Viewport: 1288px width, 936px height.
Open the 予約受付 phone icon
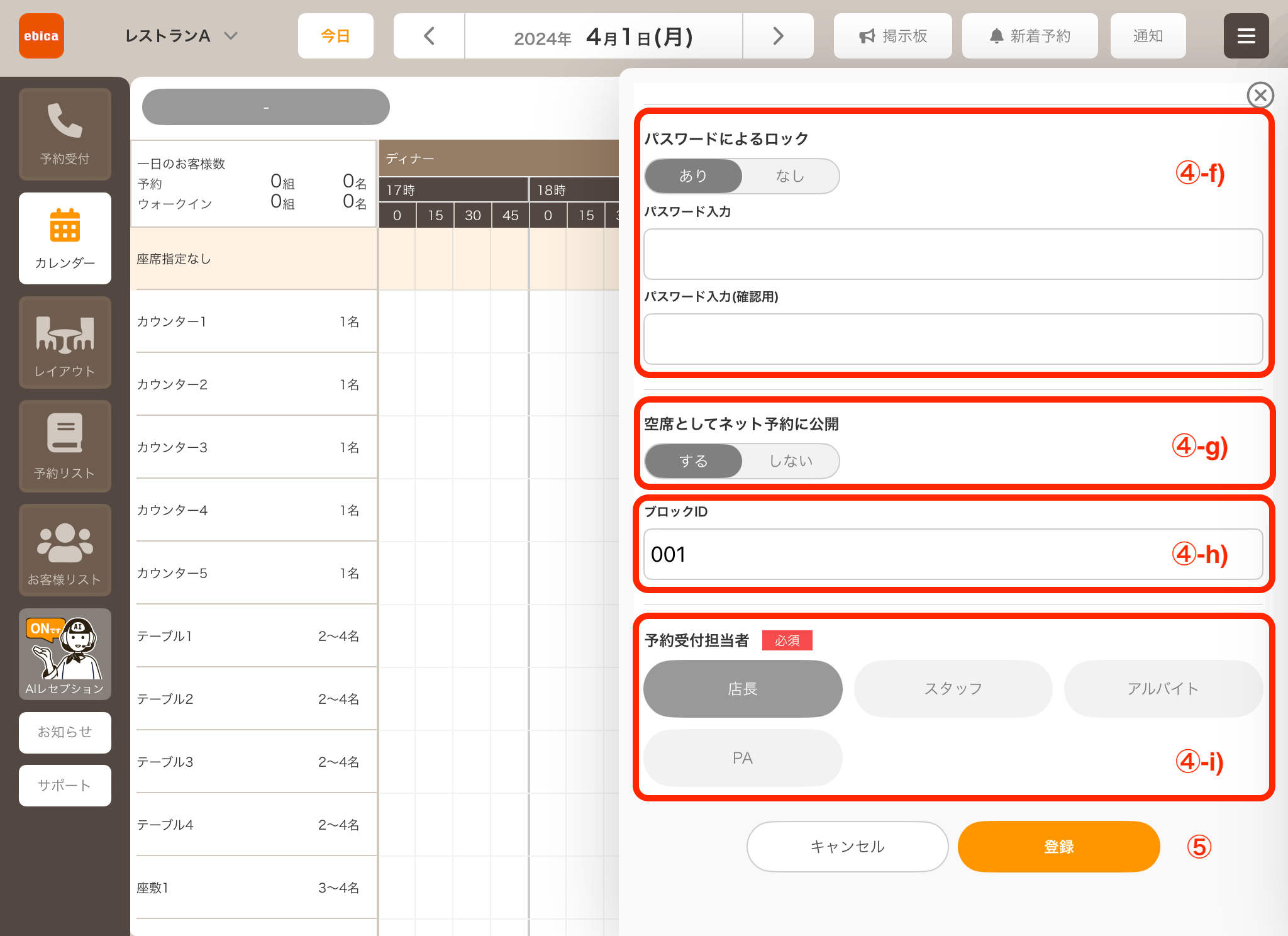[65, 134]
